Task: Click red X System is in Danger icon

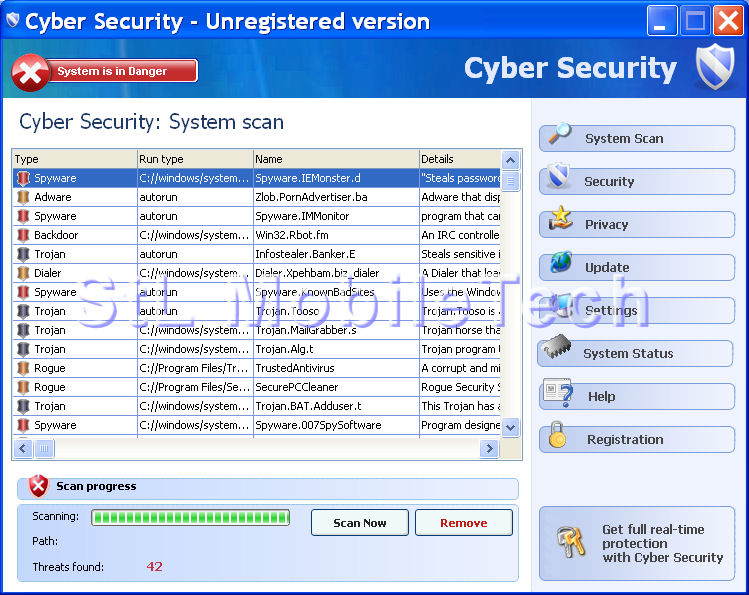Action: 31,71
